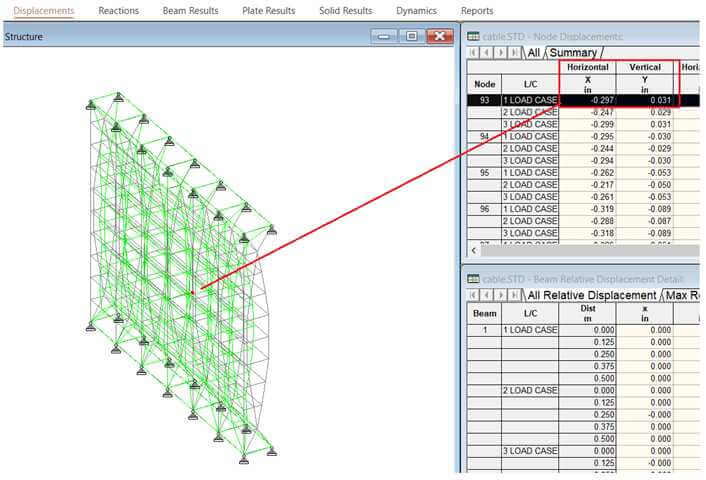706x480 pixels.
Task: Click the red highlighted node in the structure
Action: pos(193,293)
